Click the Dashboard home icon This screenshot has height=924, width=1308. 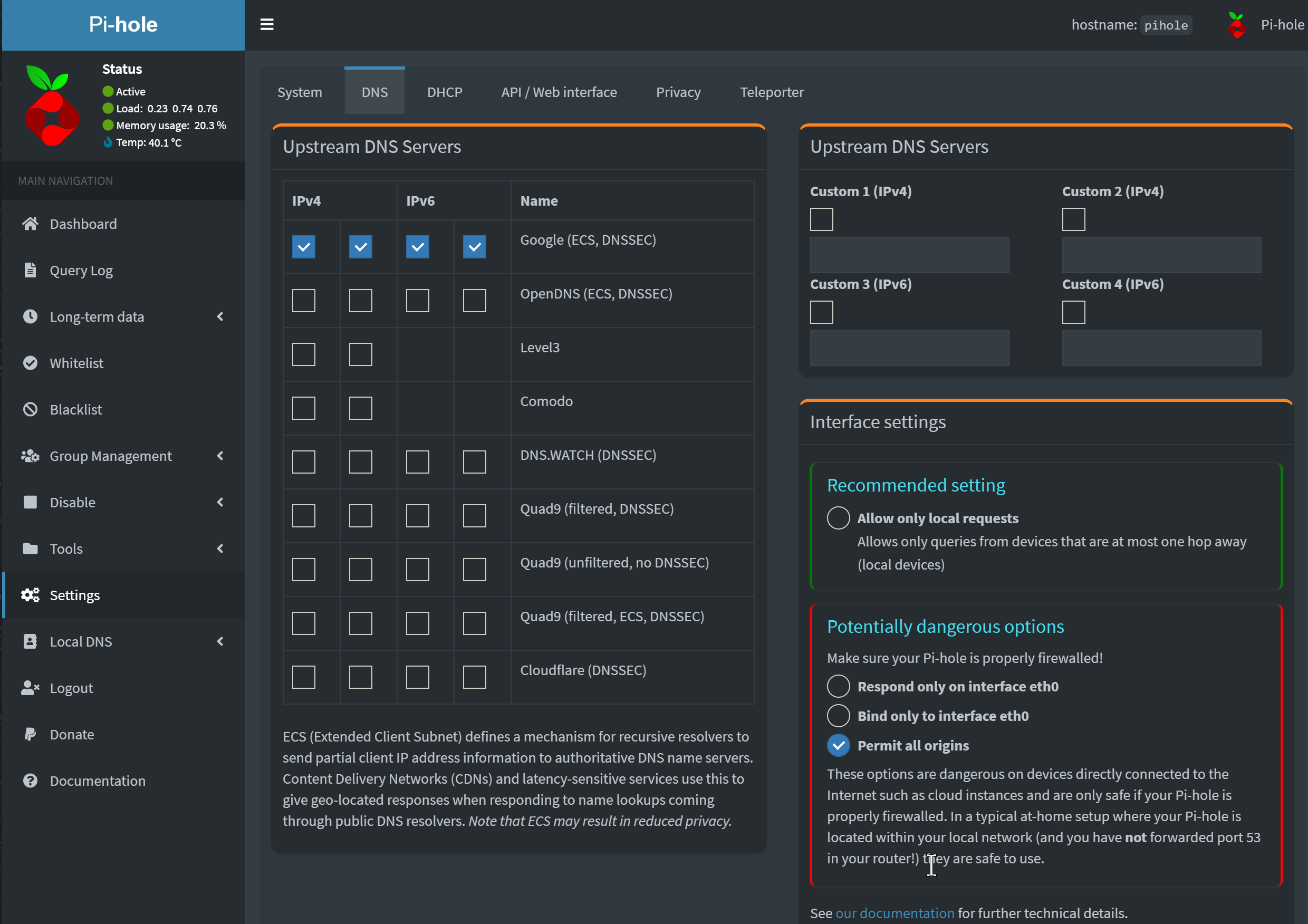30,224
